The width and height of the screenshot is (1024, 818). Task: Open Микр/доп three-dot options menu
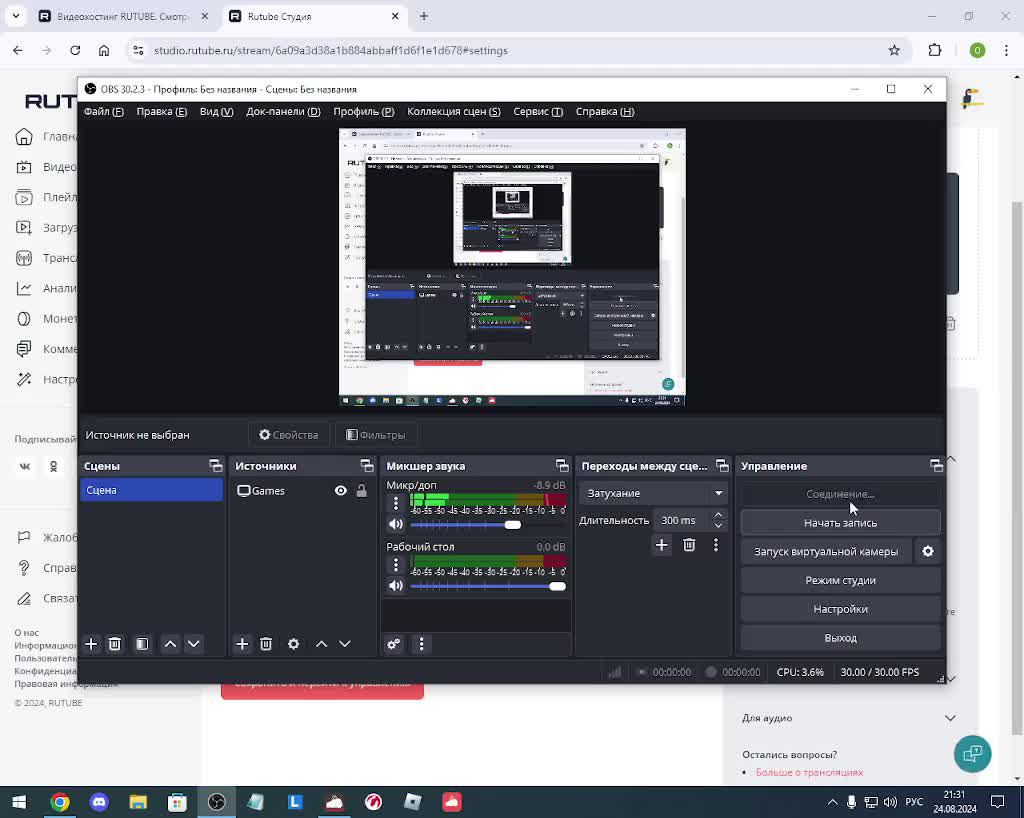[x=396, y=504]
